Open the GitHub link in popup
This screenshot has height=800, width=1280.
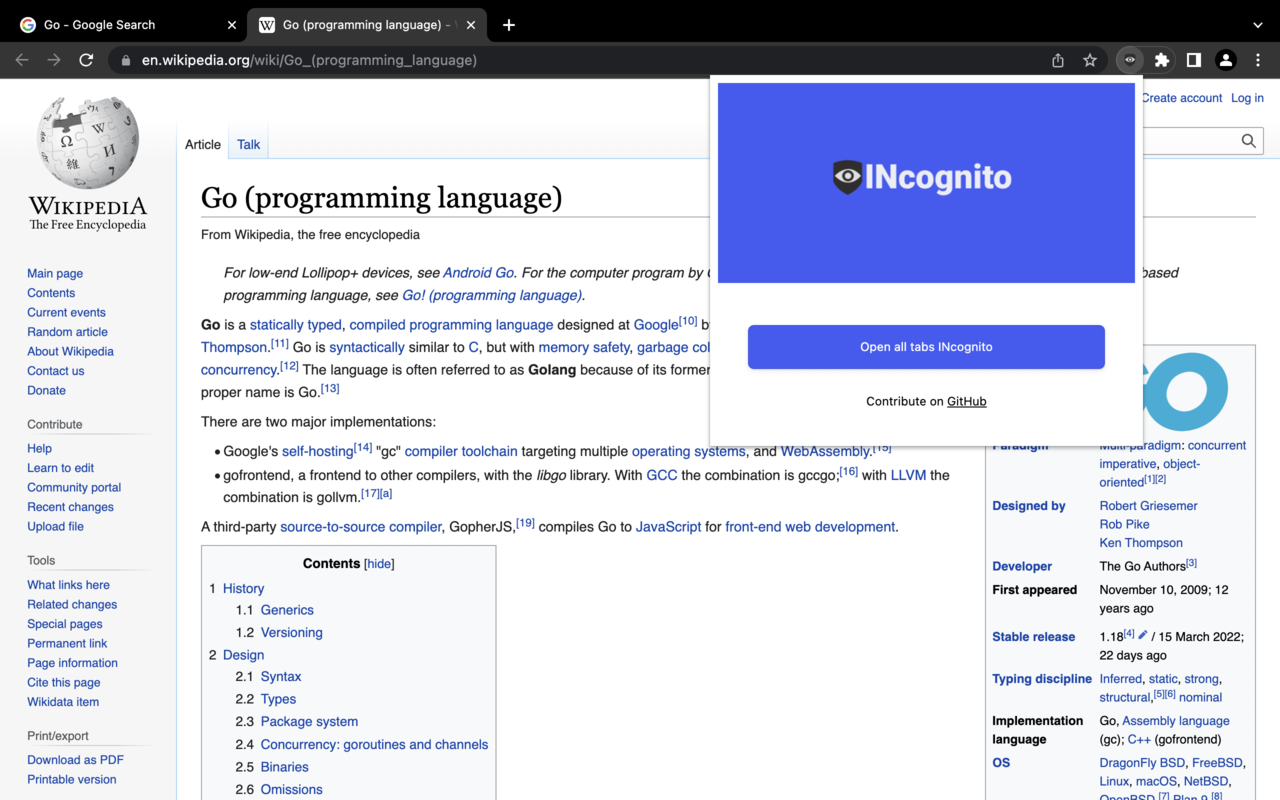966,401
